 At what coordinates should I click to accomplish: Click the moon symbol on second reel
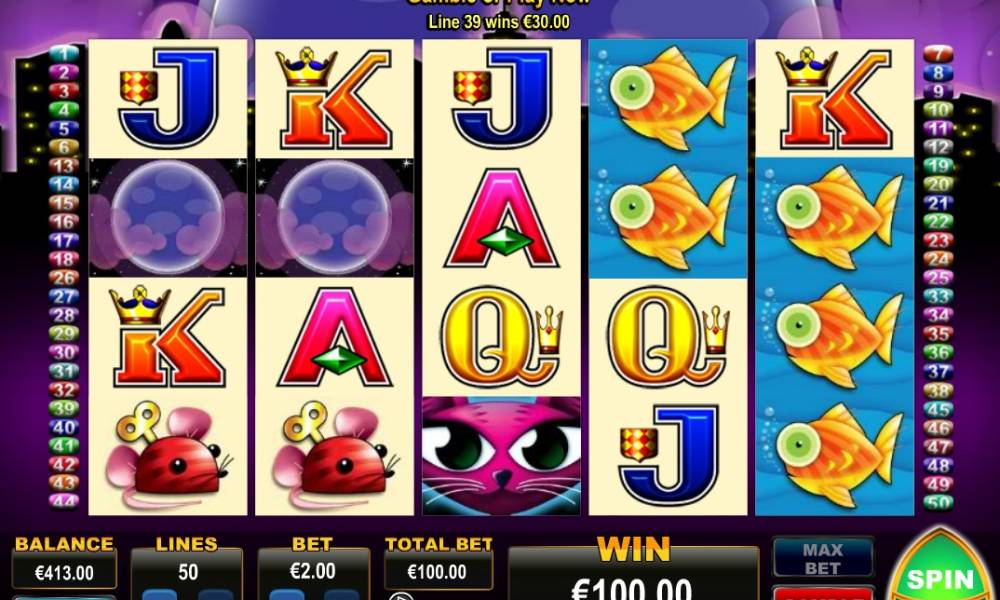334,217
